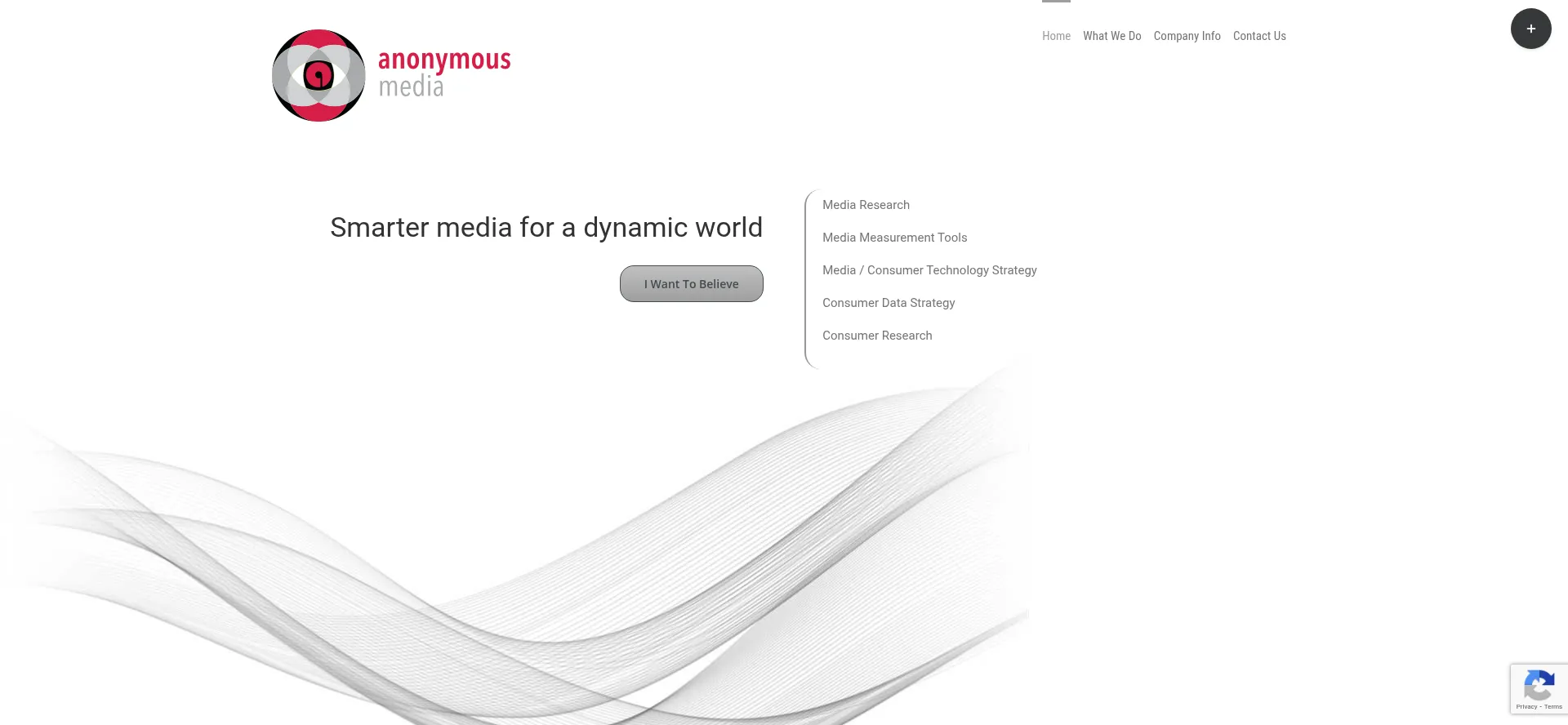Open the Consumer Research link
This screenshot has width=1568, height=725.
(x=877, y=336)
